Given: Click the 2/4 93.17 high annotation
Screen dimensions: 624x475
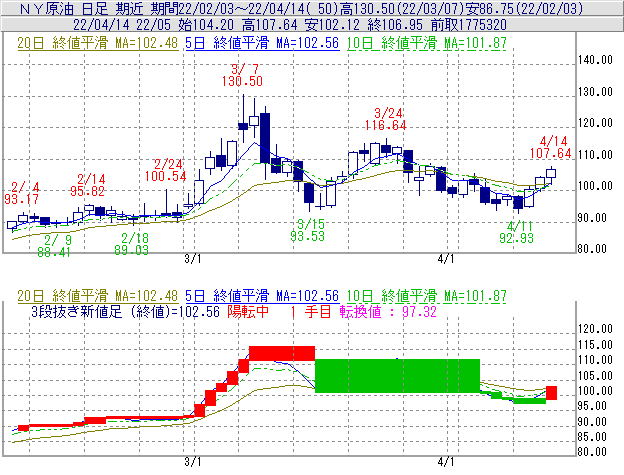Looking at the screenshot, I should (x=22, y=193).
